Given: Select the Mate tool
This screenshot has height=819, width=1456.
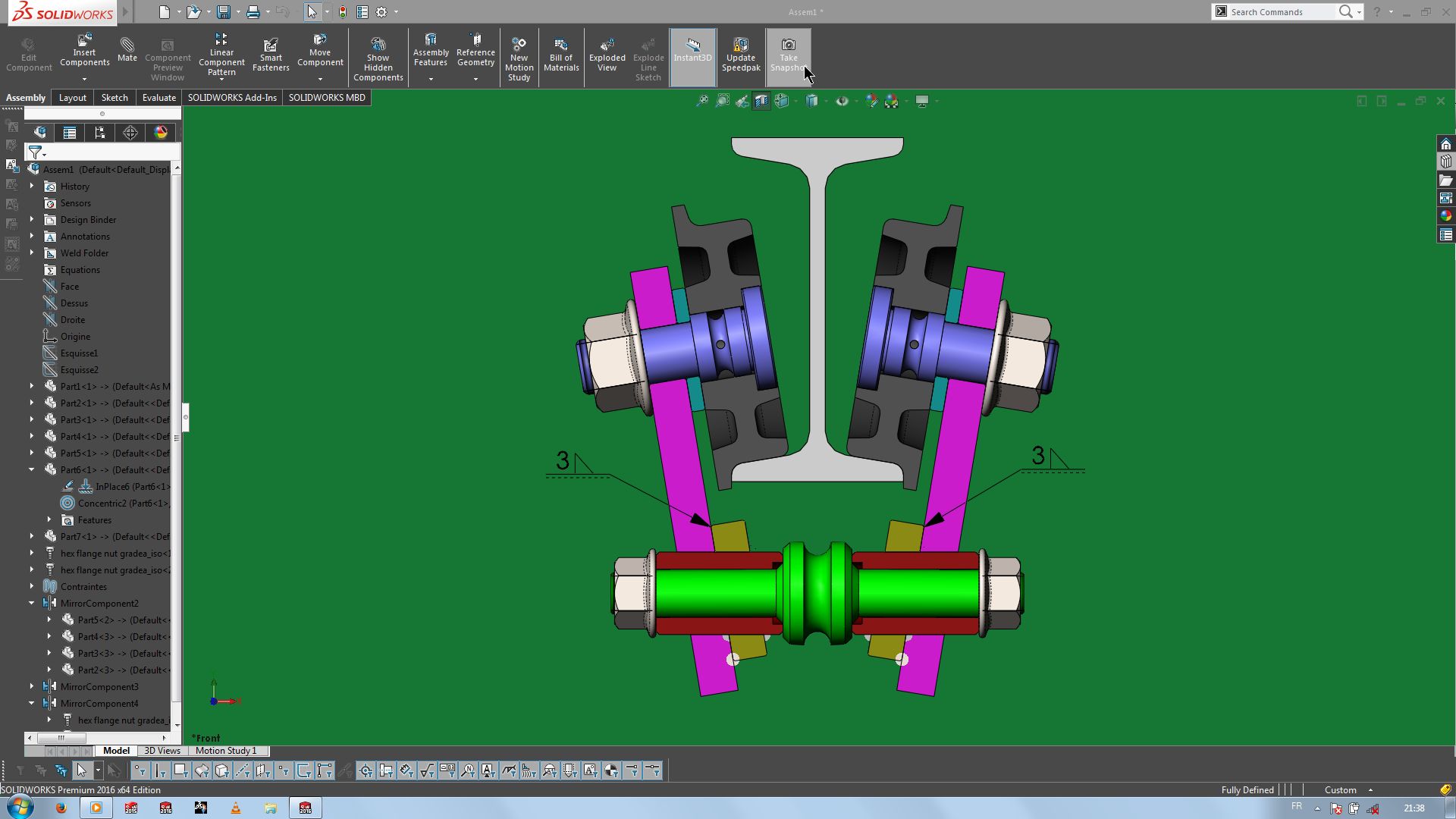Looking at the screenshot, I should [x=127, y=49].
